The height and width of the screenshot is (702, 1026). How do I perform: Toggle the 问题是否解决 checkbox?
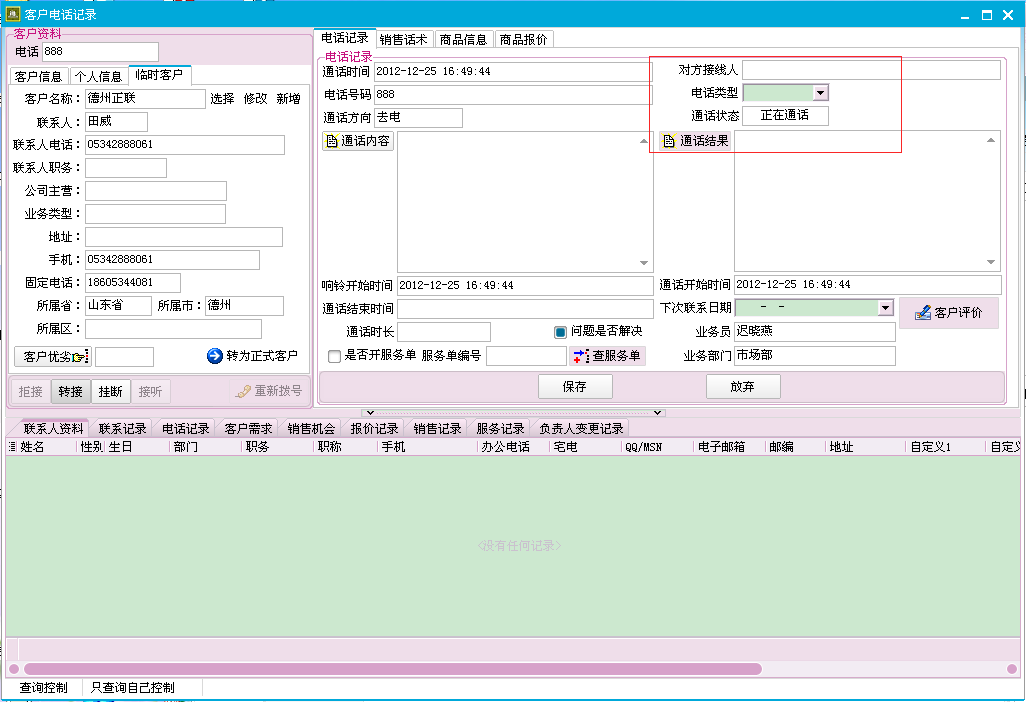(560, 332)
